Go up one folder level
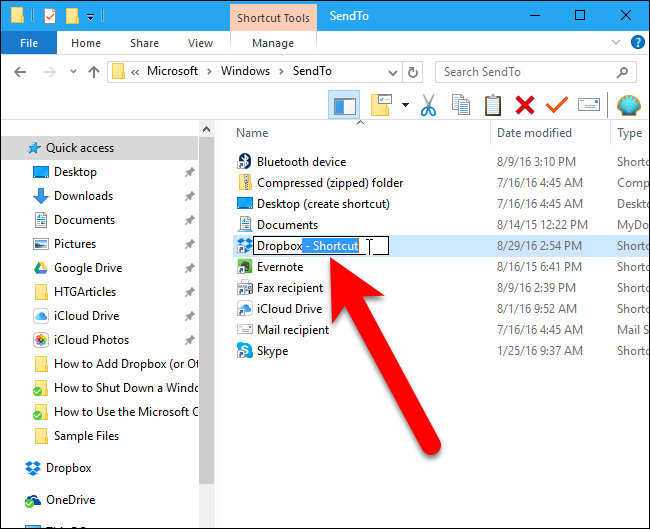Image resolution: width=650 pixels, height=529 pixels. [94, 72]
